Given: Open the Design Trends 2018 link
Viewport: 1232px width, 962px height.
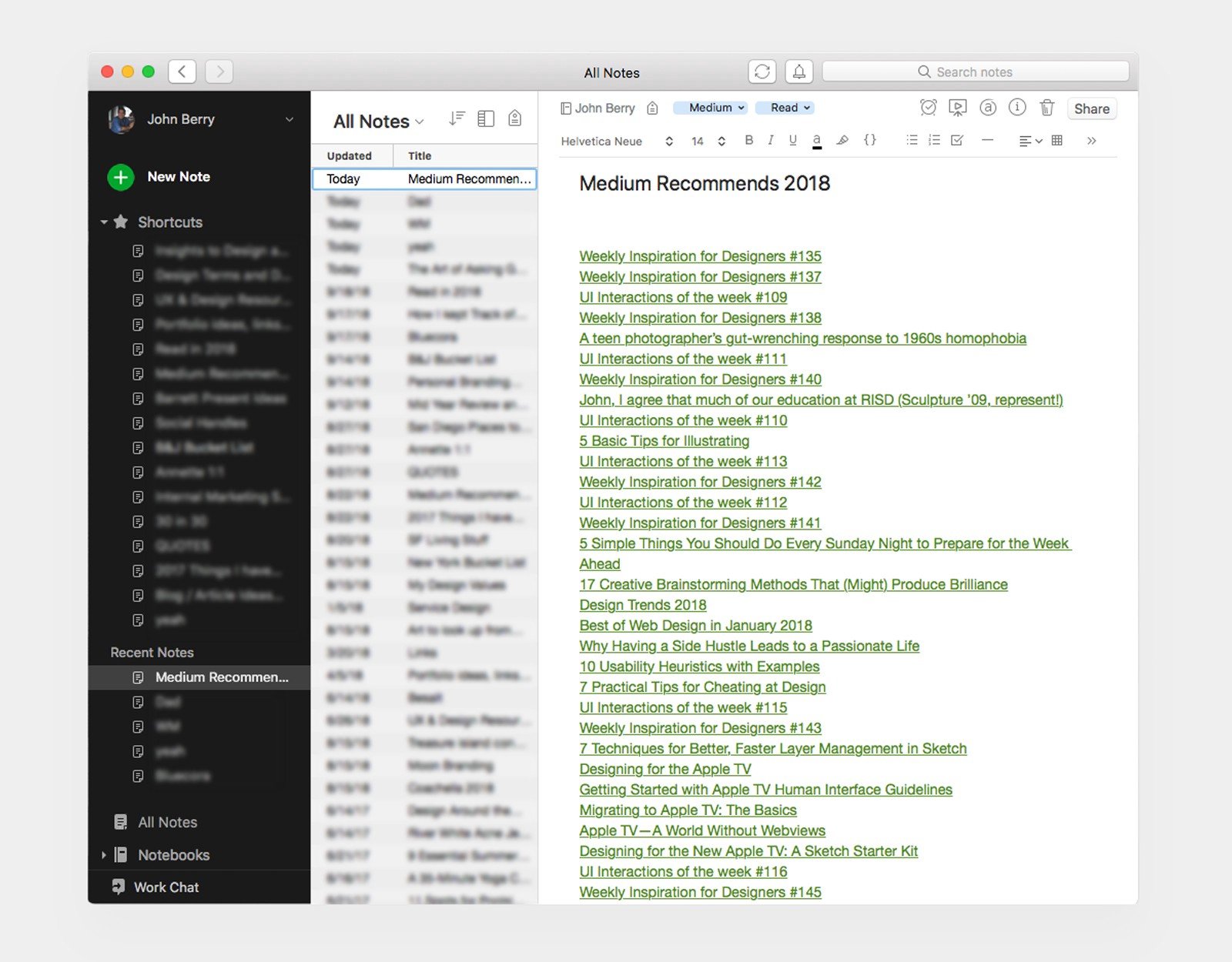Looking at the screenshot, I should 643,605.
